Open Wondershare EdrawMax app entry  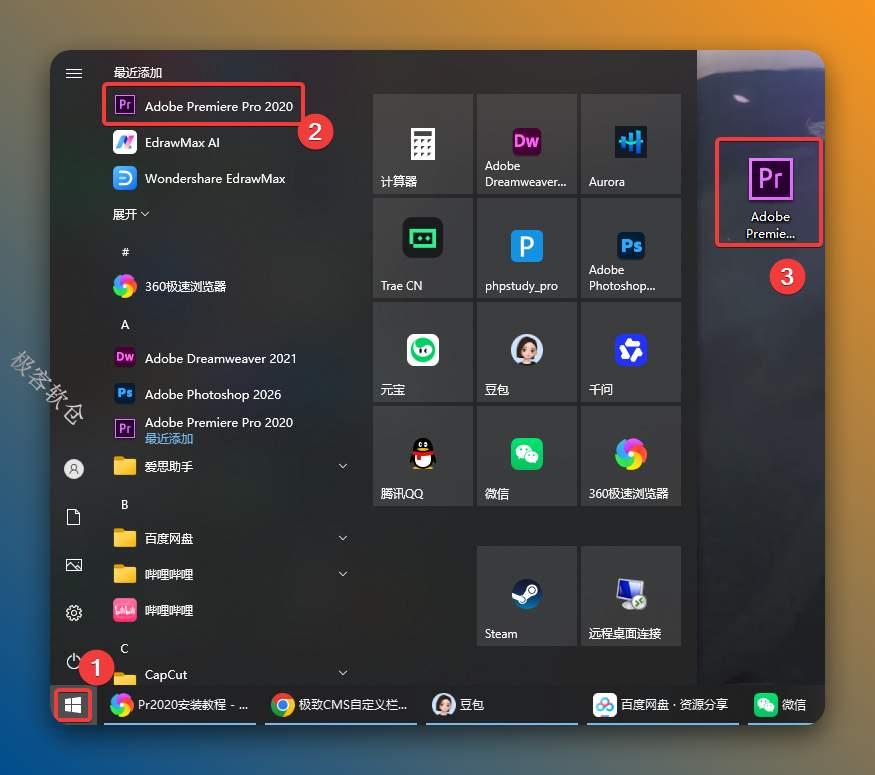coord(230,179)
